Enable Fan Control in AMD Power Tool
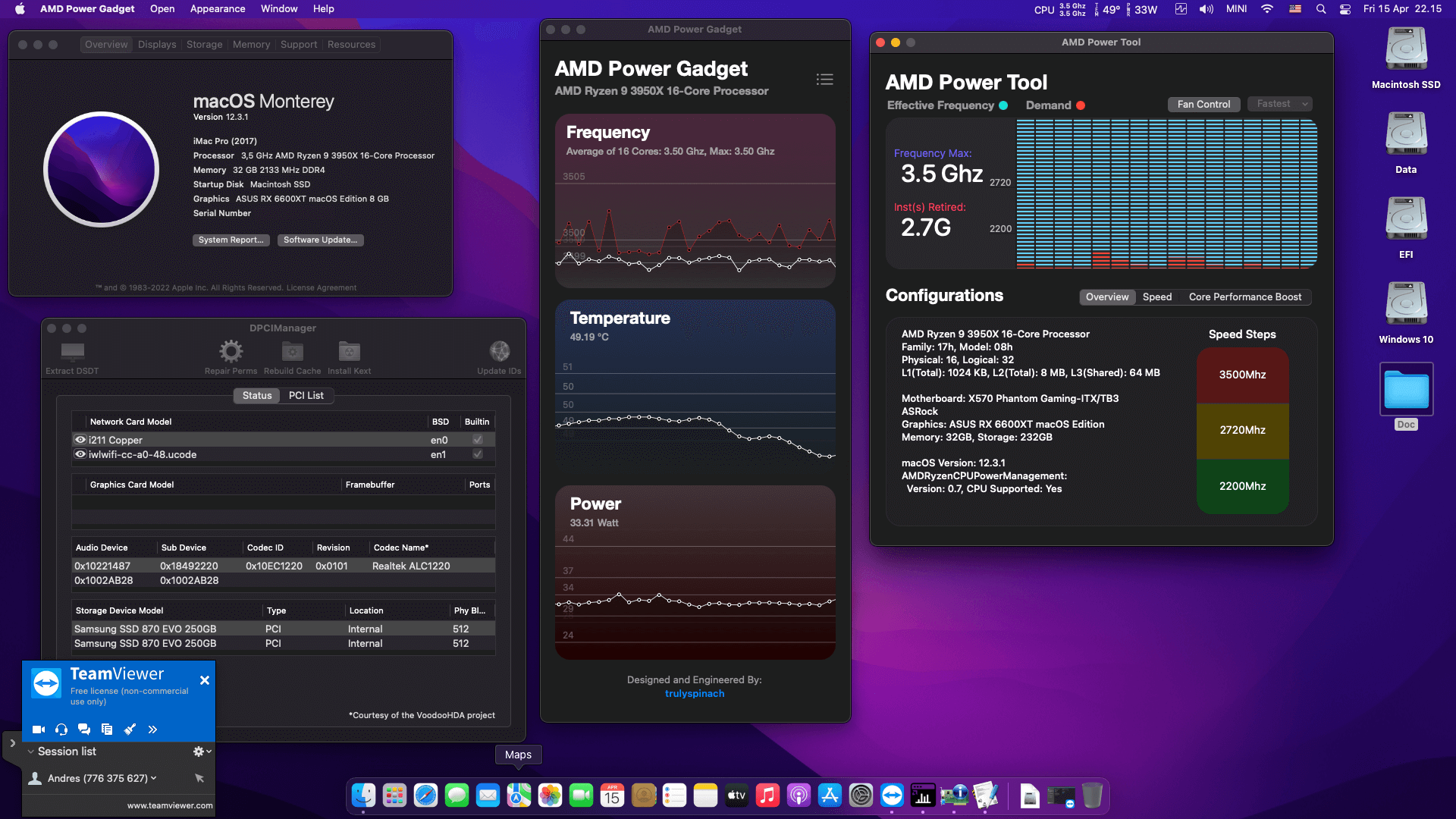This screenshot has height=819, width=1456. point(1203,104)
